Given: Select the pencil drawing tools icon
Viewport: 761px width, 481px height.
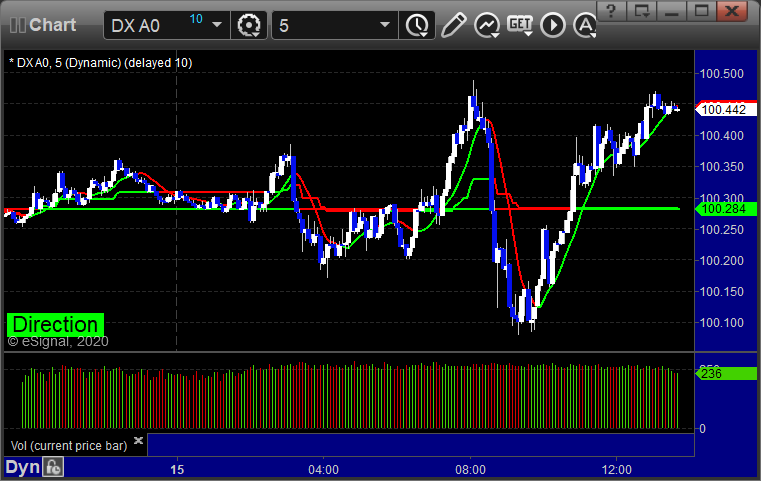Looking at the screenshot, I should click(x=454, y=25).
